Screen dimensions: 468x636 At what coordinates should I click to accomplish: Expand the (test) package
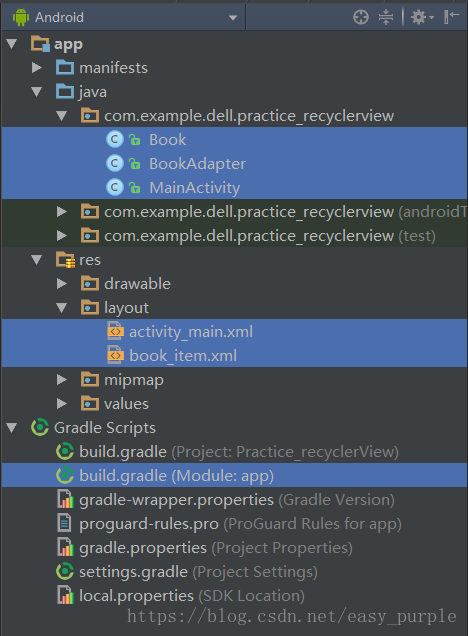point(62,235)
